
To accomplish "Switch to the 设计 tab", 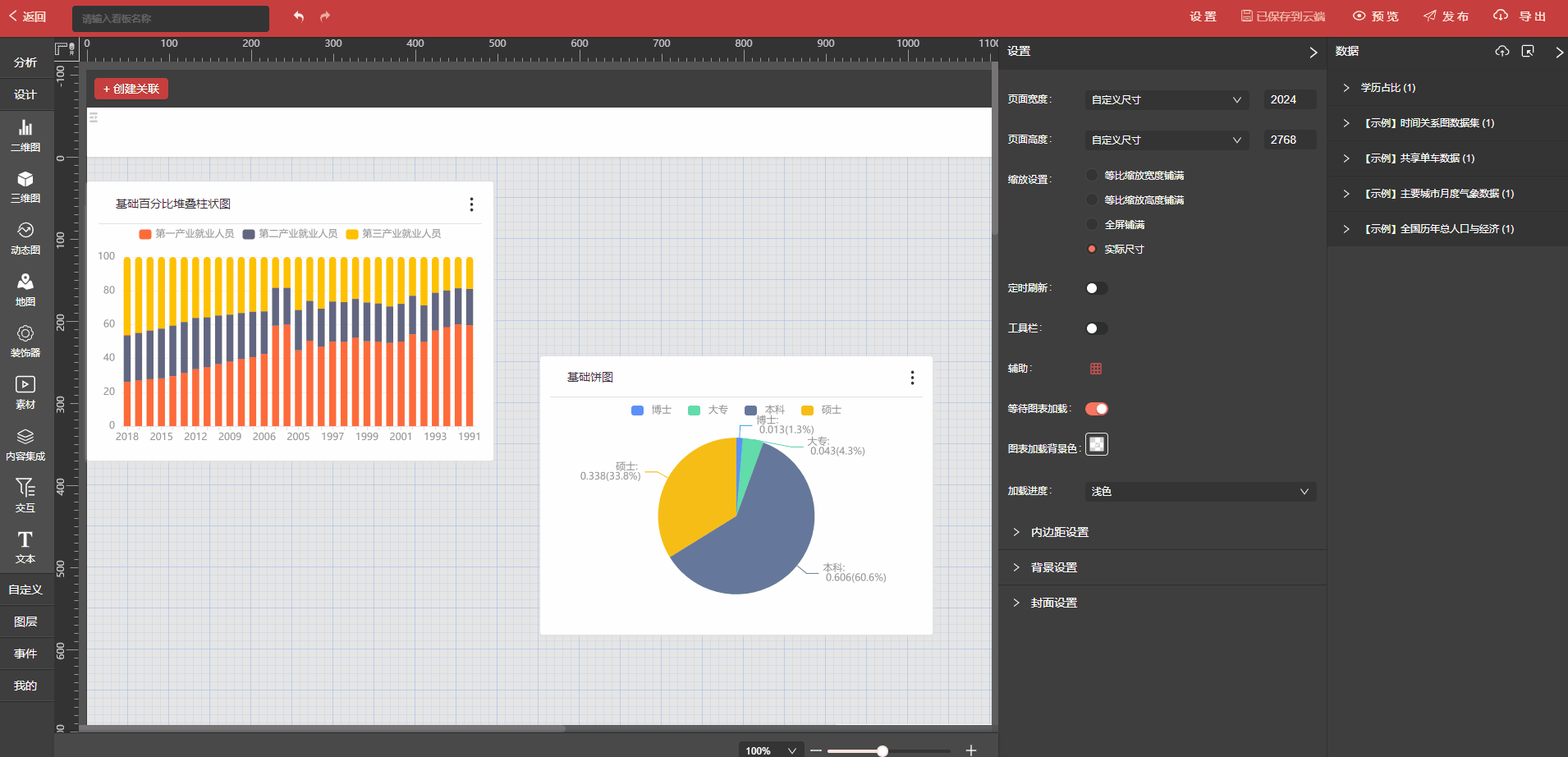I will pos(25,94).
